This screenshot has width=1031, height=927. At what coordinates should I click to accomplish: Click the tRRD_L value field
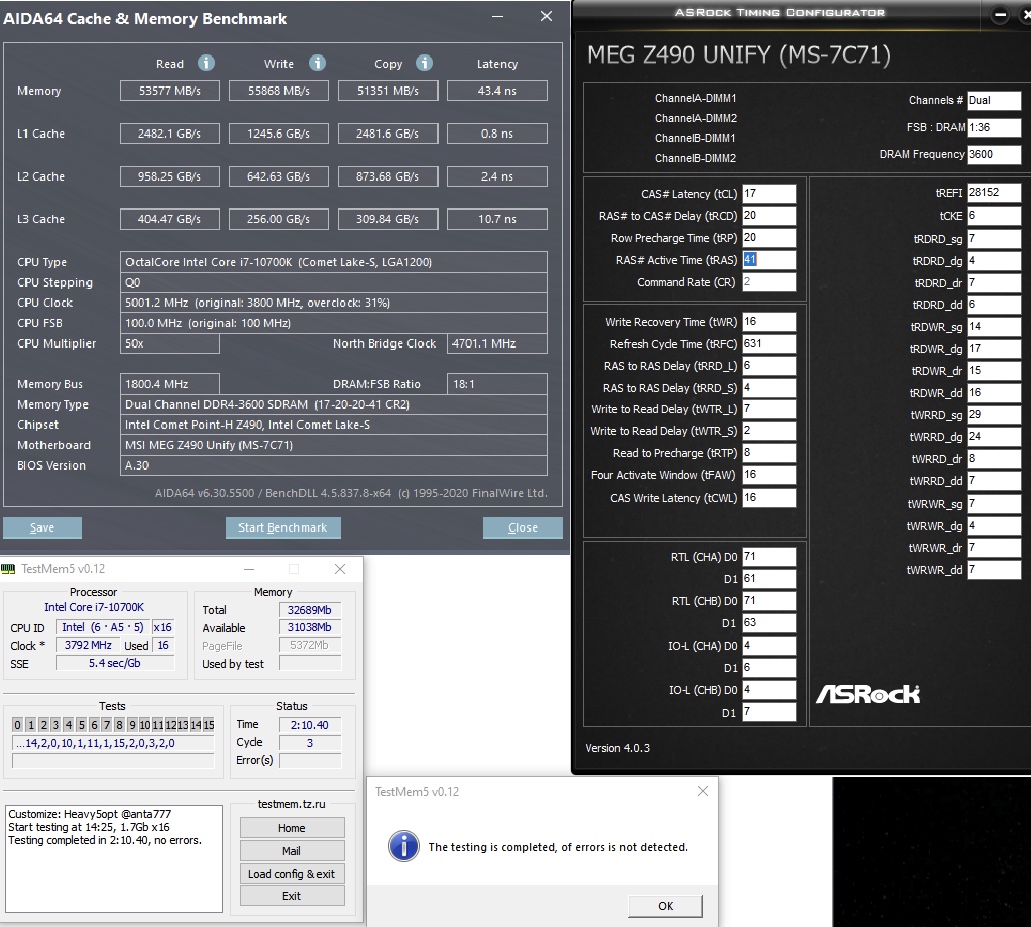769,366
